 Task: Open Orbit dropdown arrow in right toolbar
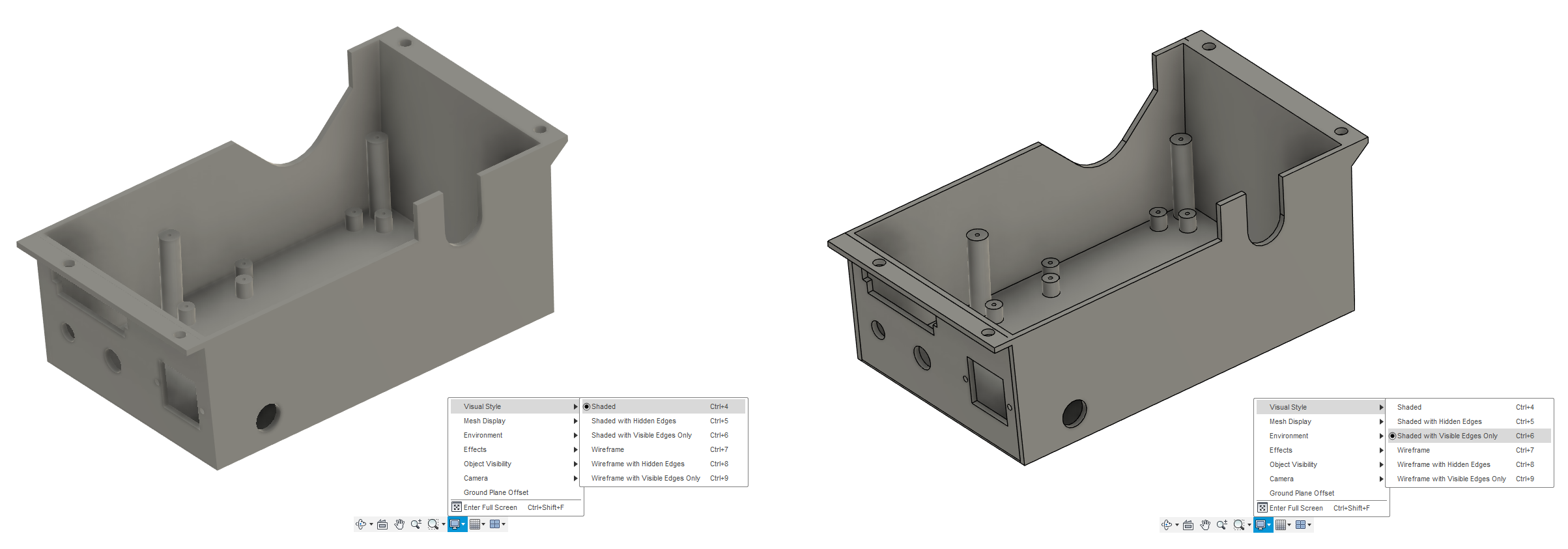click(1177, 525)
